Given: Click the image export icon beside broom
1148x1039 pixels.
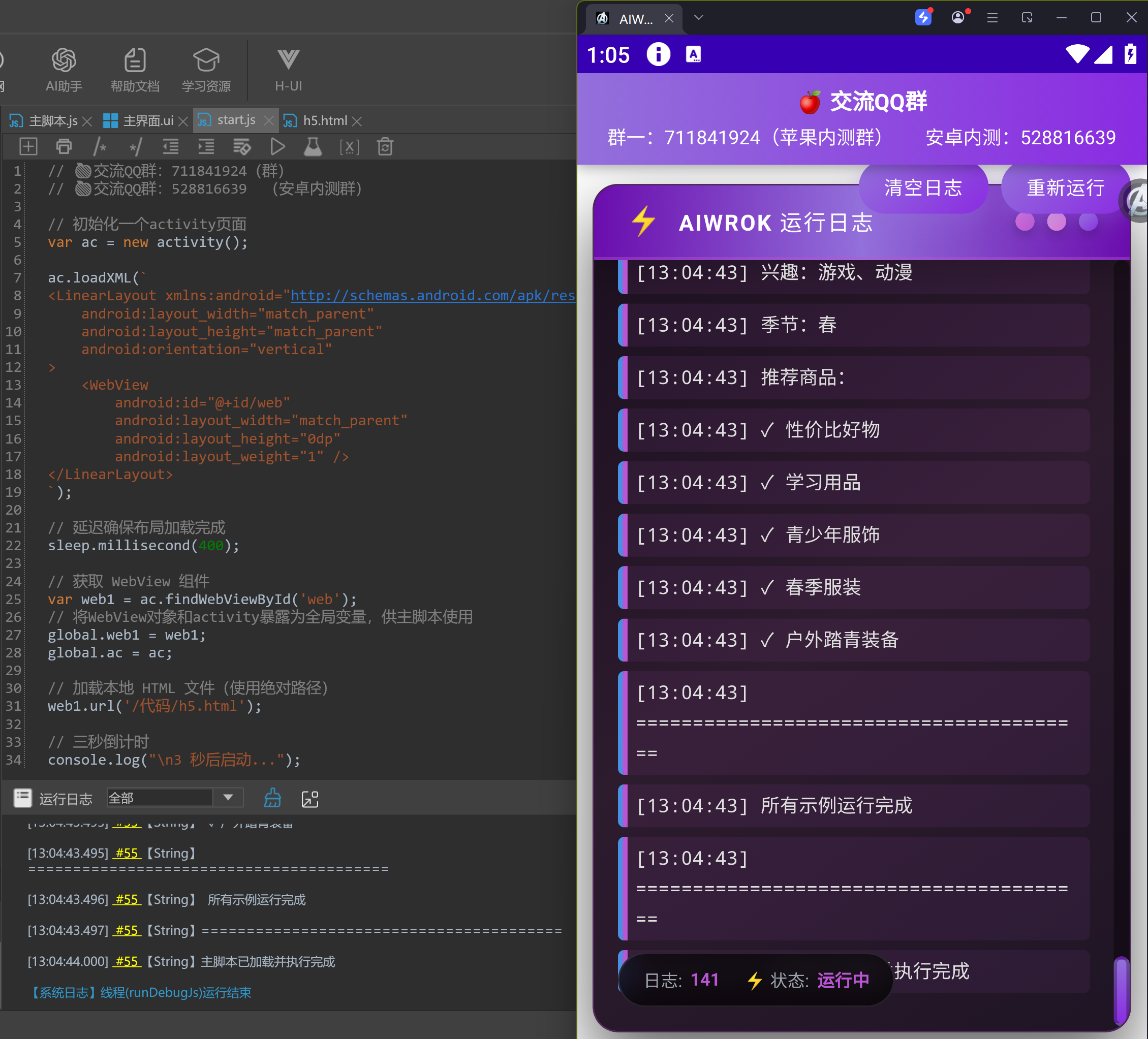Looking at the screenshot, I should [x=310, y=799].
